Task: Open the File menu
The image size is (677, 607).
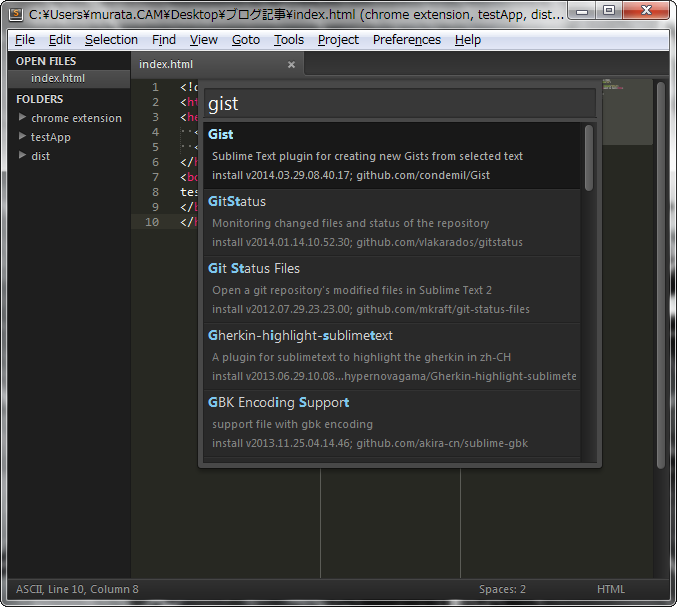Action: coord(25,40)
